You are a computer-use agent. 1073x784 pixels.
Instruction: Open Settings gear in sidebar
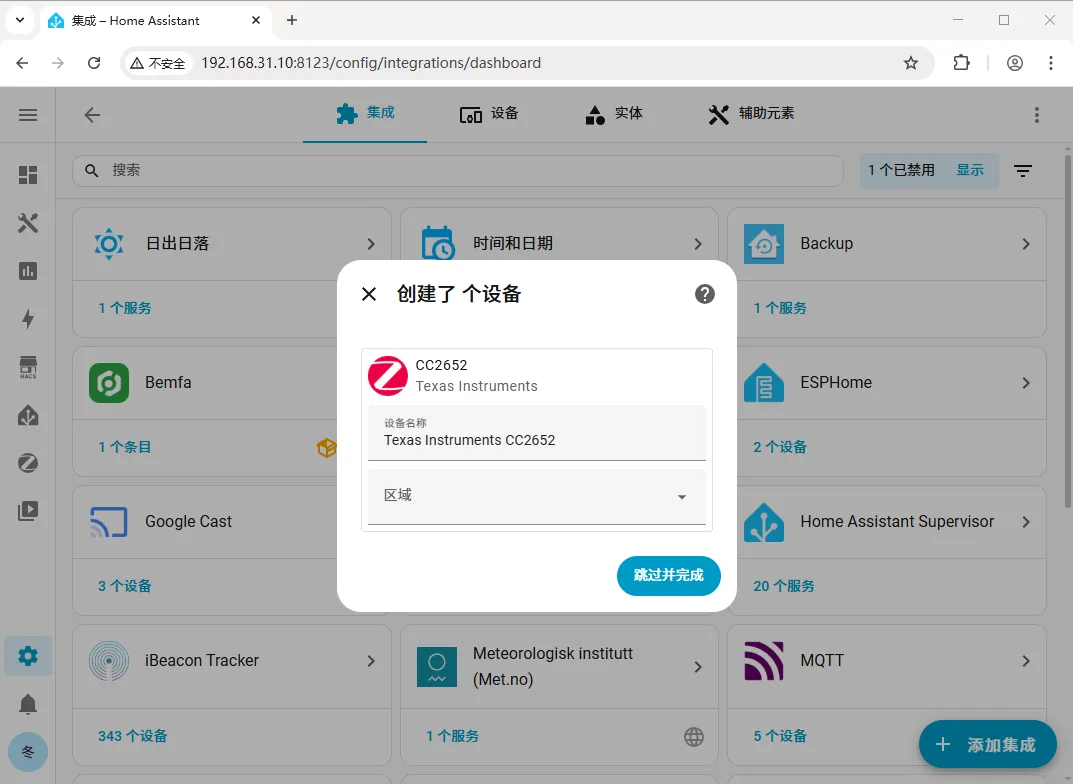pyautogui.click(x=28, y=656)
